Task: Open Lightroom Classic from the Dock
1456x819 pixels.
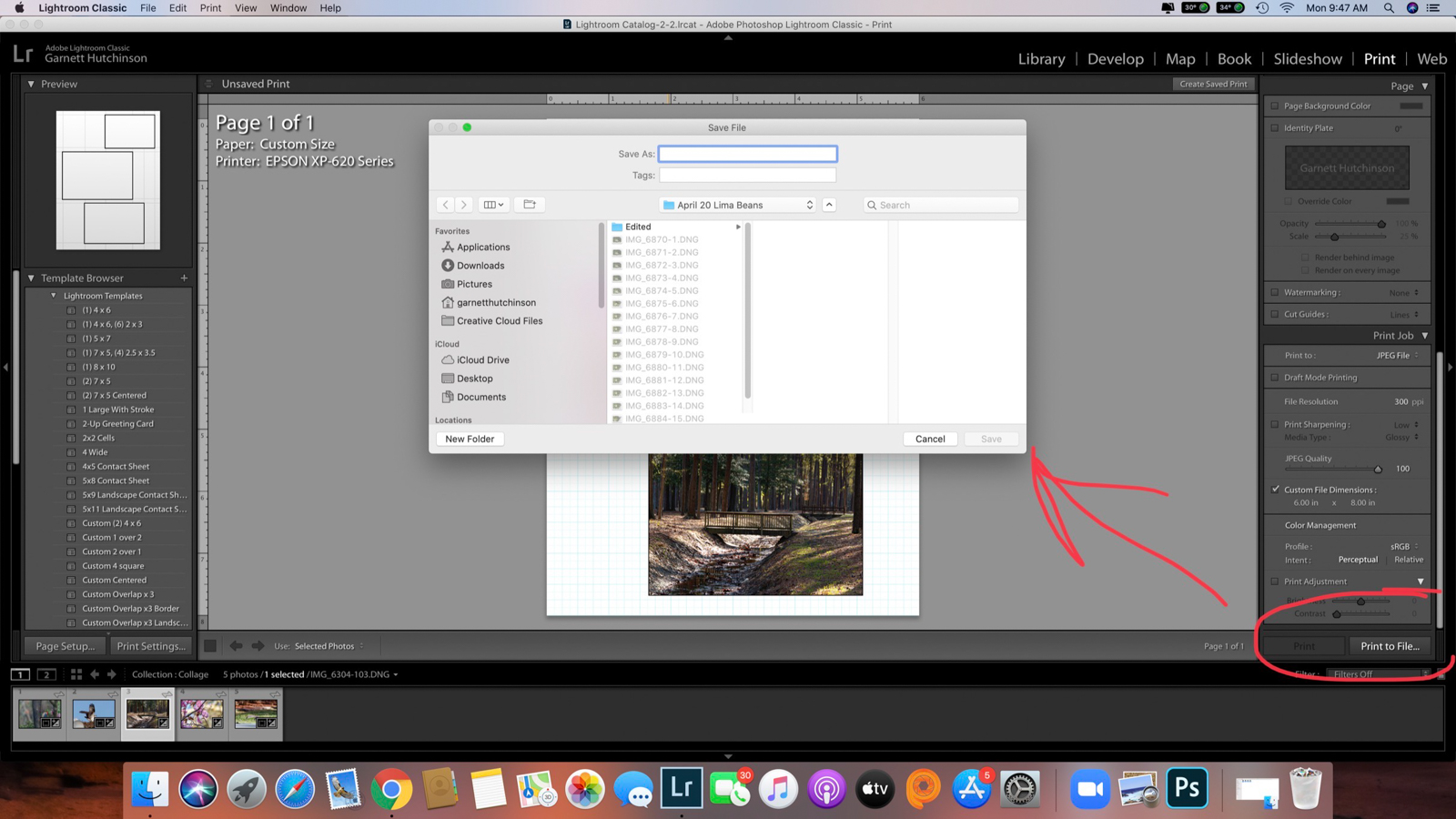Action: click(681, 788)
